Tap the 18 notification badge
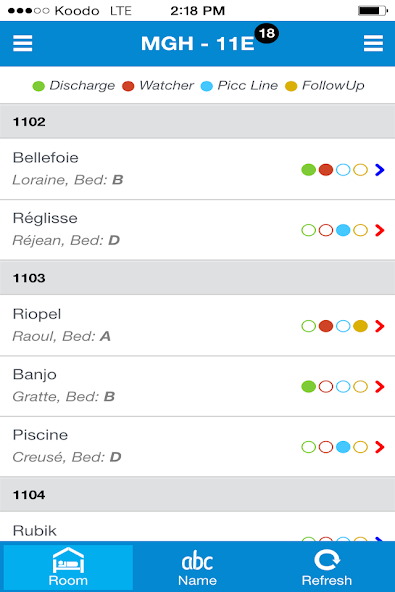 click(x=267, y=34)
